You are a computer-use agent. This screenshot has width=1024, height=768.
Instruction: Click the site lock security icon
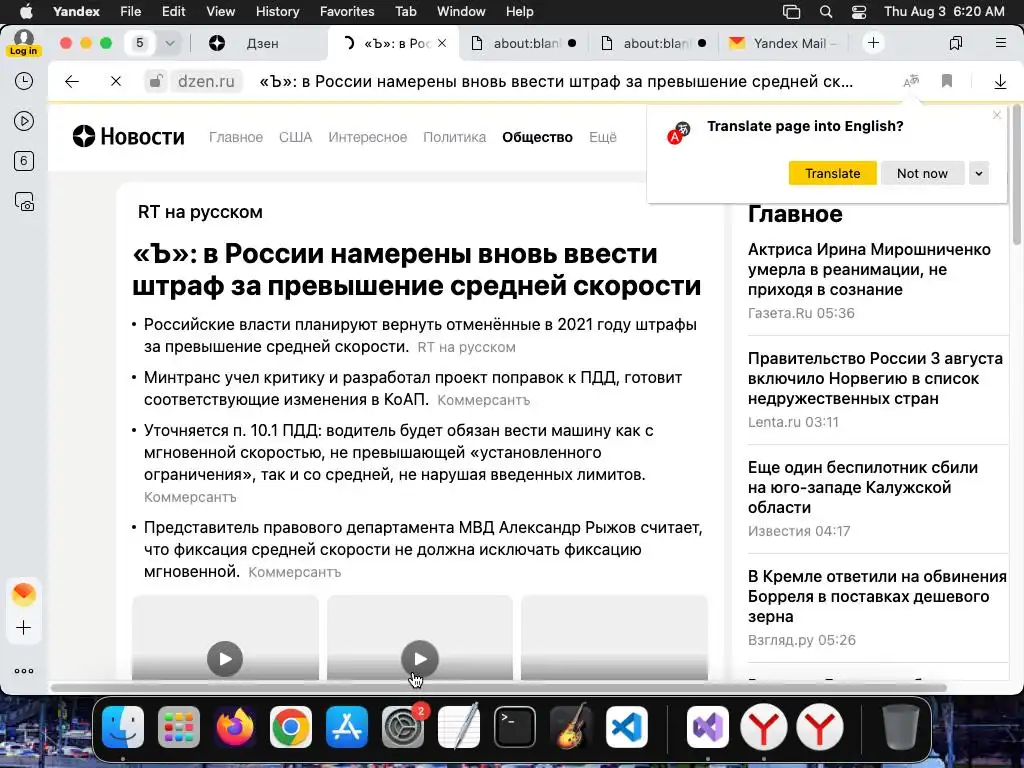(155, 82)
